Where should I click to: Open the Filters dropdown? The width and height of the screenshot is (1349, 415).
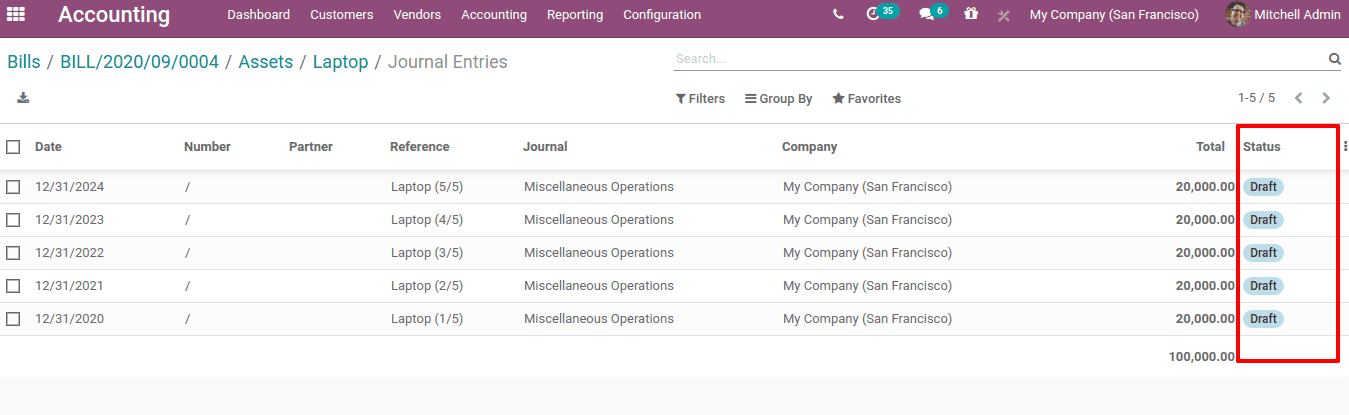[x=700, y=99]
